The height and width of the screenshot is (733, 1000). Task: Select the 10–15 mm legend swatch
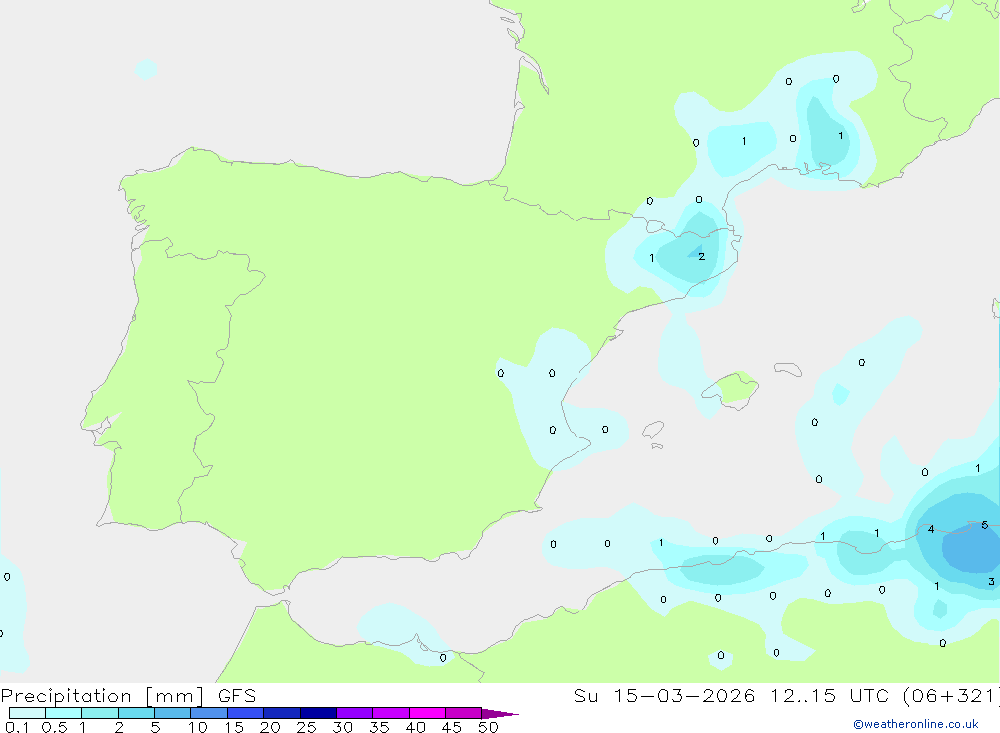(x=209, y=713)
